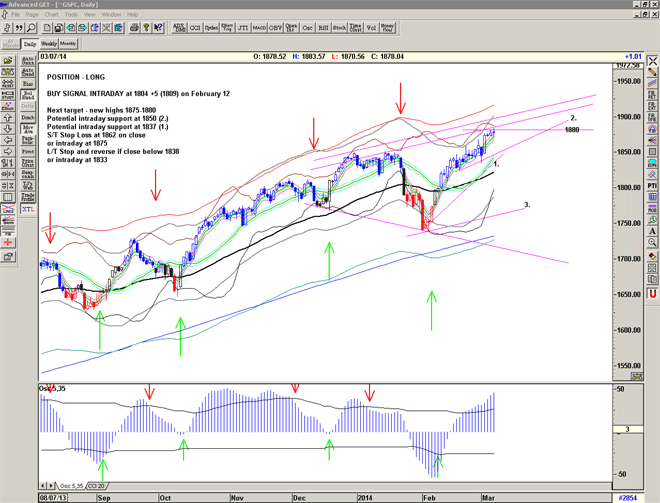Toggle the Daily timeframe button

29,44
